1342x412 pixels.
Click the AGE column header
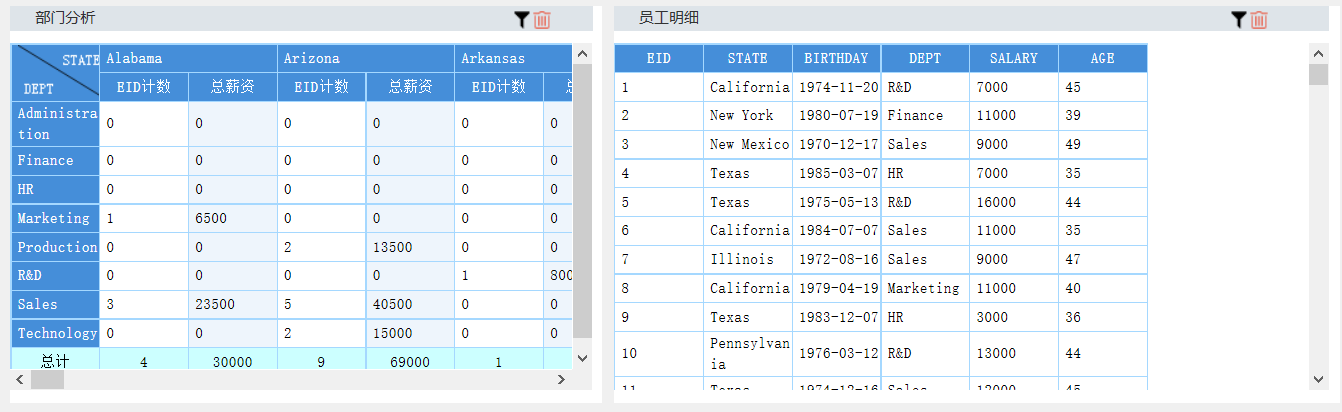pyautogui.click(x=1102, y=58)
